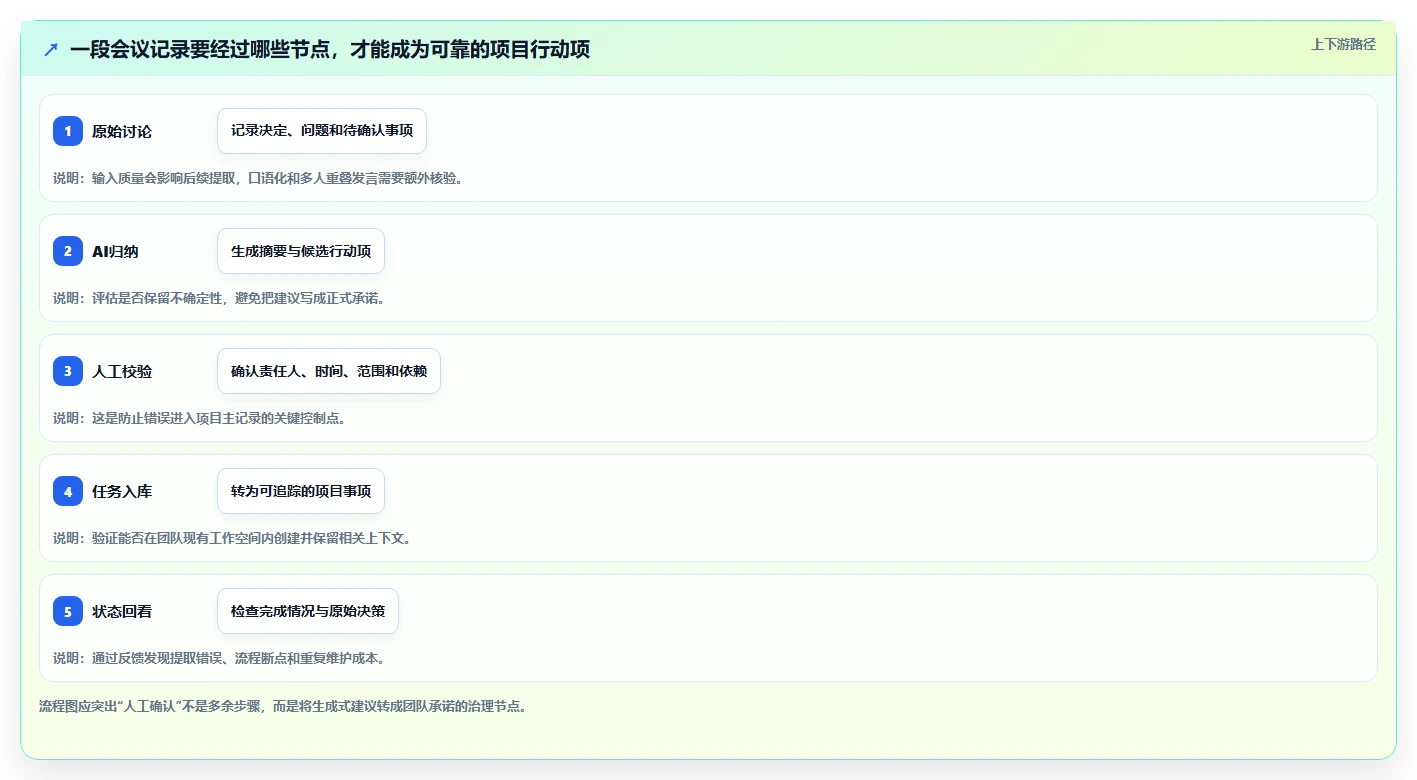Click the step 4 number badge
This screenshot has height=780, width=1417.
[x=68, y=491]
